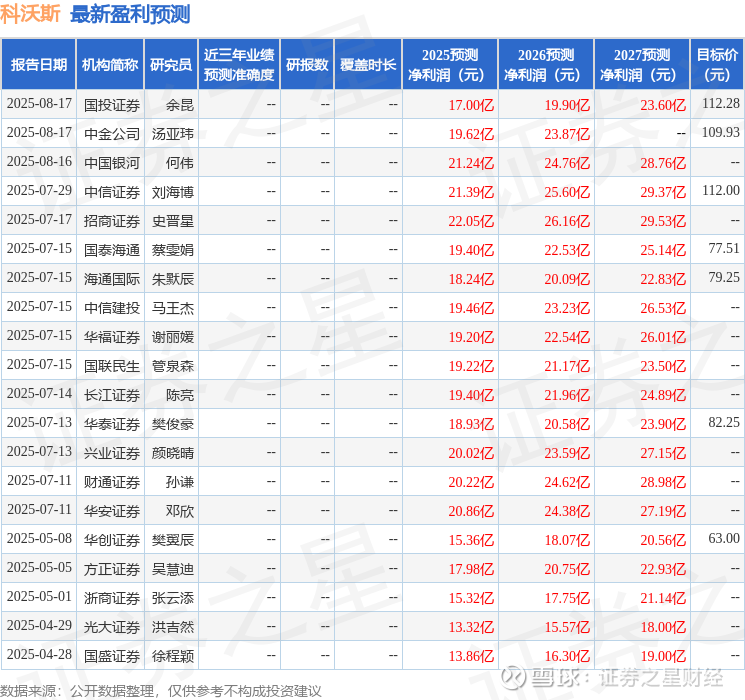This screenshot has height=700, width=745.
Task: Click analyst name 汤亚玮
Action: (172, 134)
